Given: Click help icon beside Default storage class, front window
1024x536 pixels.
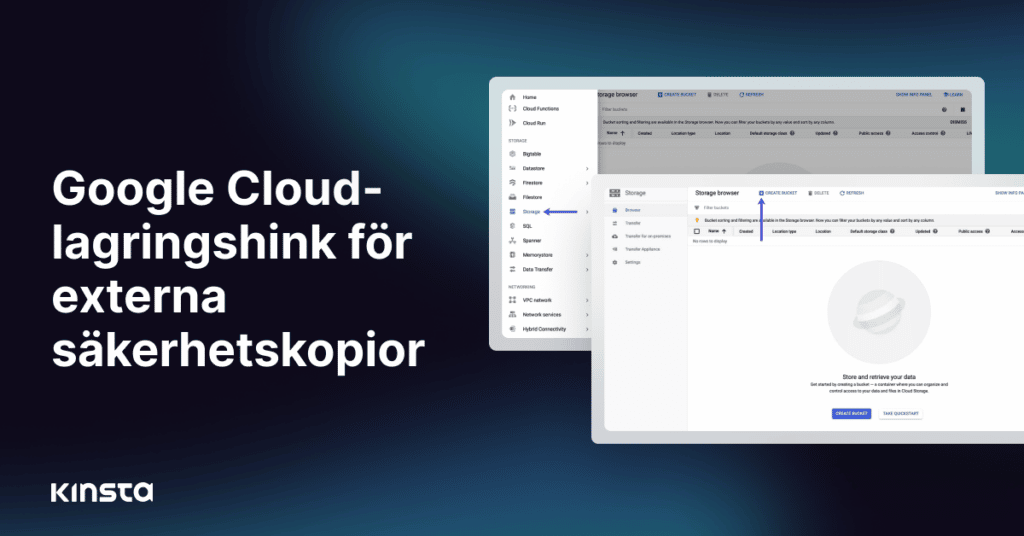Looking at the screenshot, I should [x=892, y=231].
